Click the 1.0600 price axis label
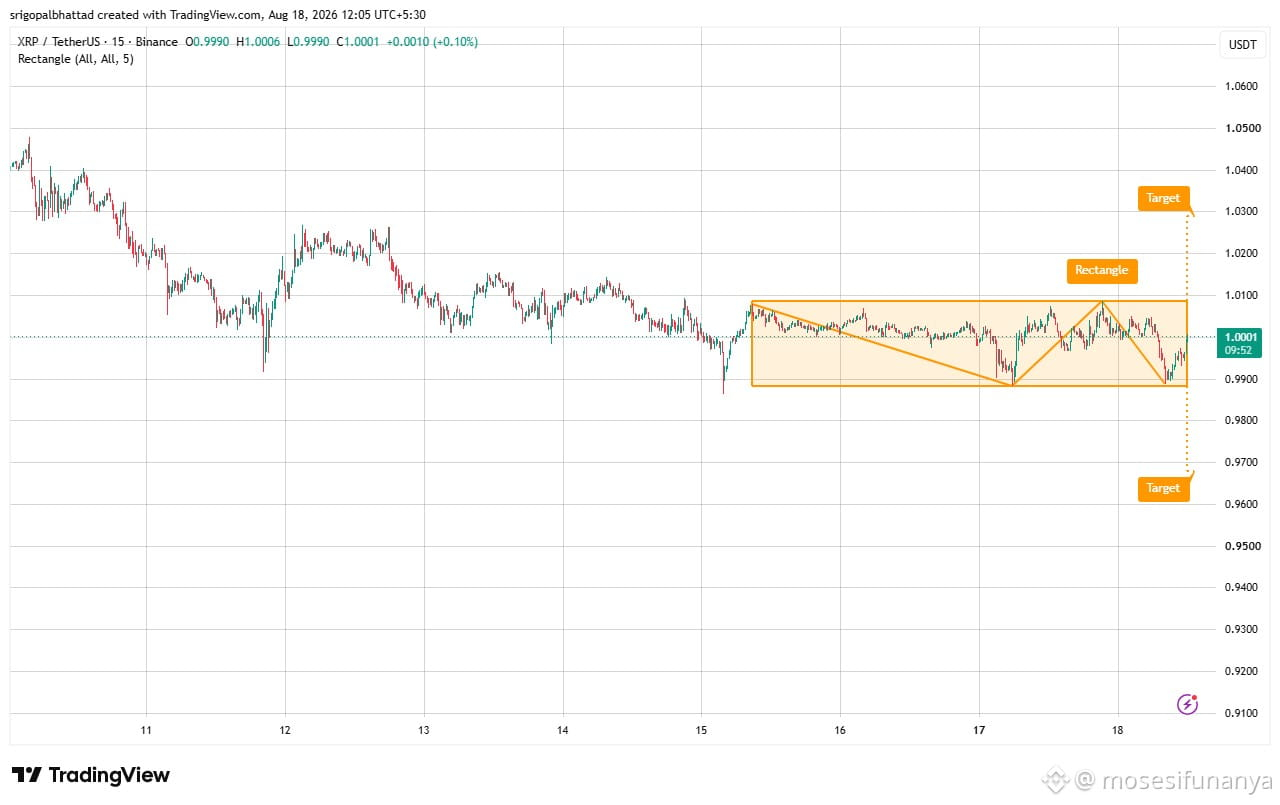 1241,87
